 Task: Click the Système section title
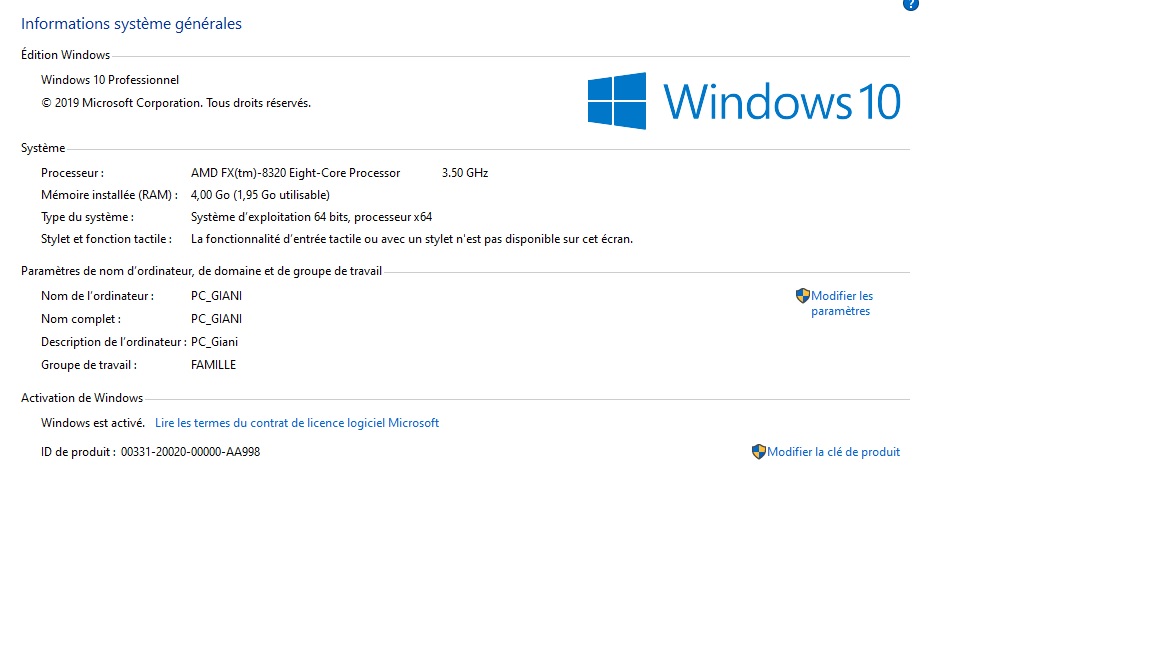coord(43,148)
